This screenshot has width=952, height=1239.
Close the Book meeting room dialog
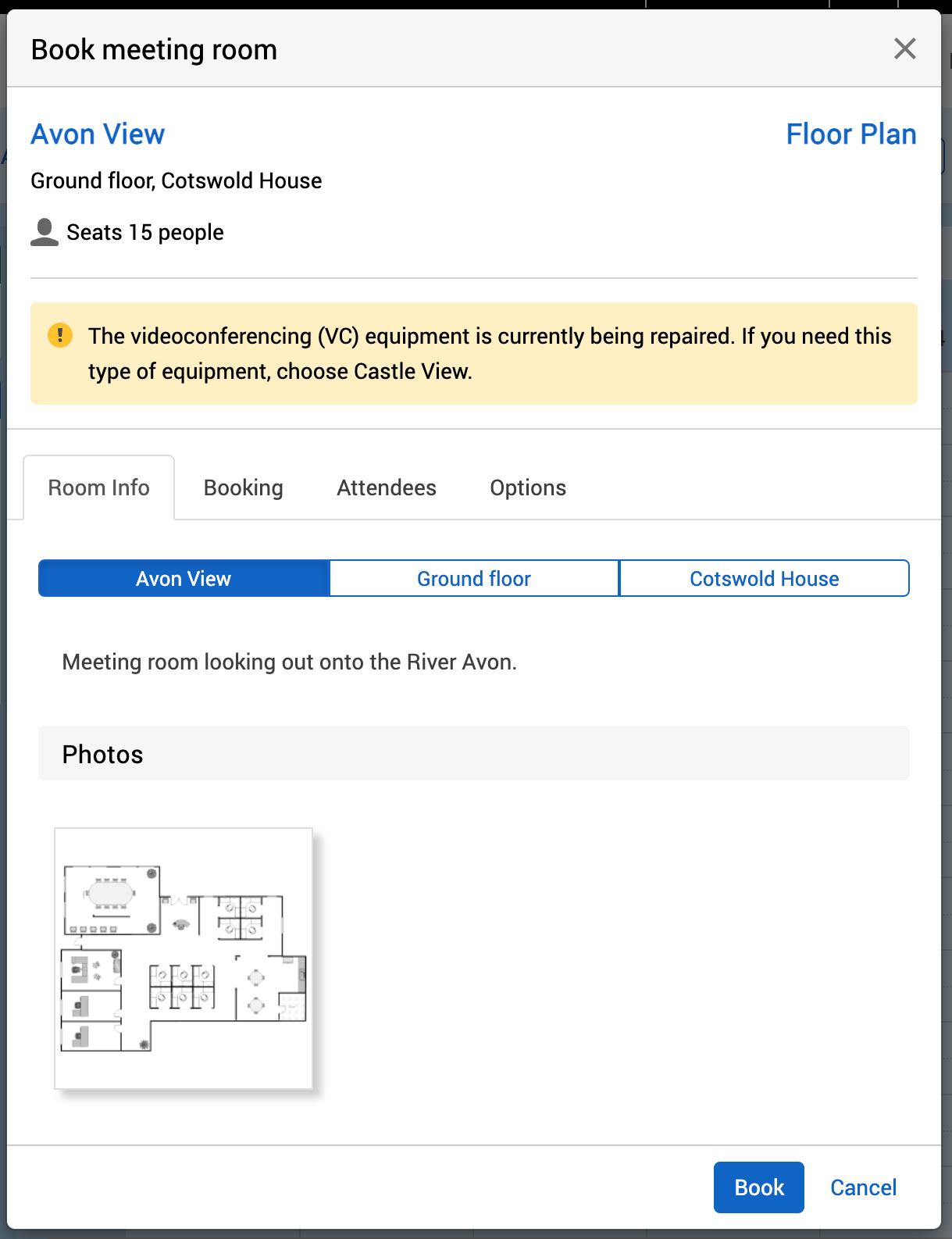click(x=904, y=49)
